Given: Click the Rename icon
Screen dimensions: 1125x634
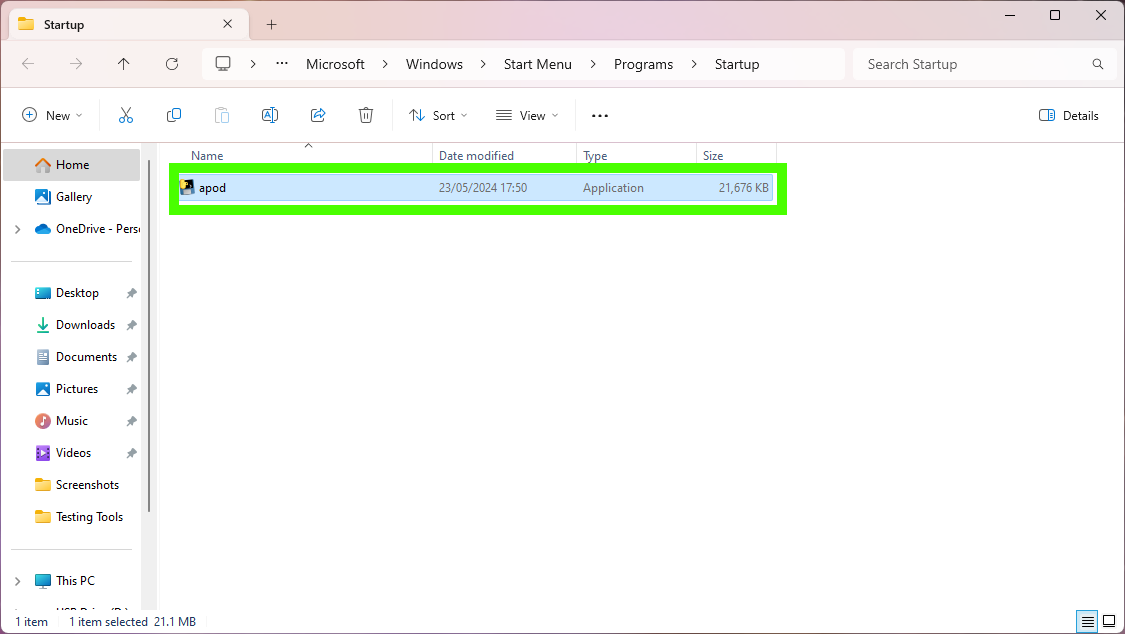Looking at the screenshot, I should pyautogui.click(x=270, y=115).
